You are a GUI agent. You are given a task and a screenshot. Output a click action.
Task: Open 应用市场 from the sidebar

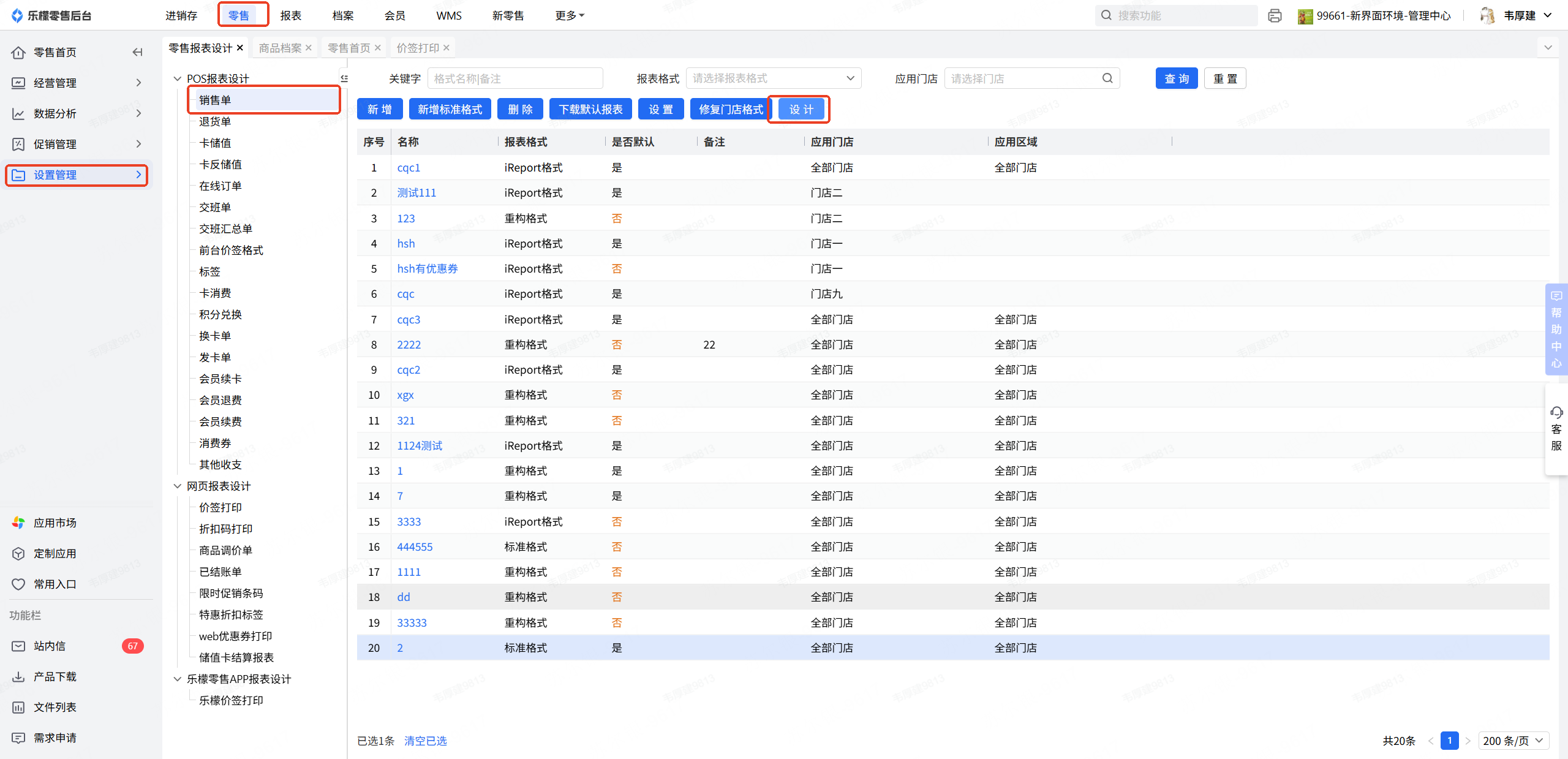click(55, 523)
